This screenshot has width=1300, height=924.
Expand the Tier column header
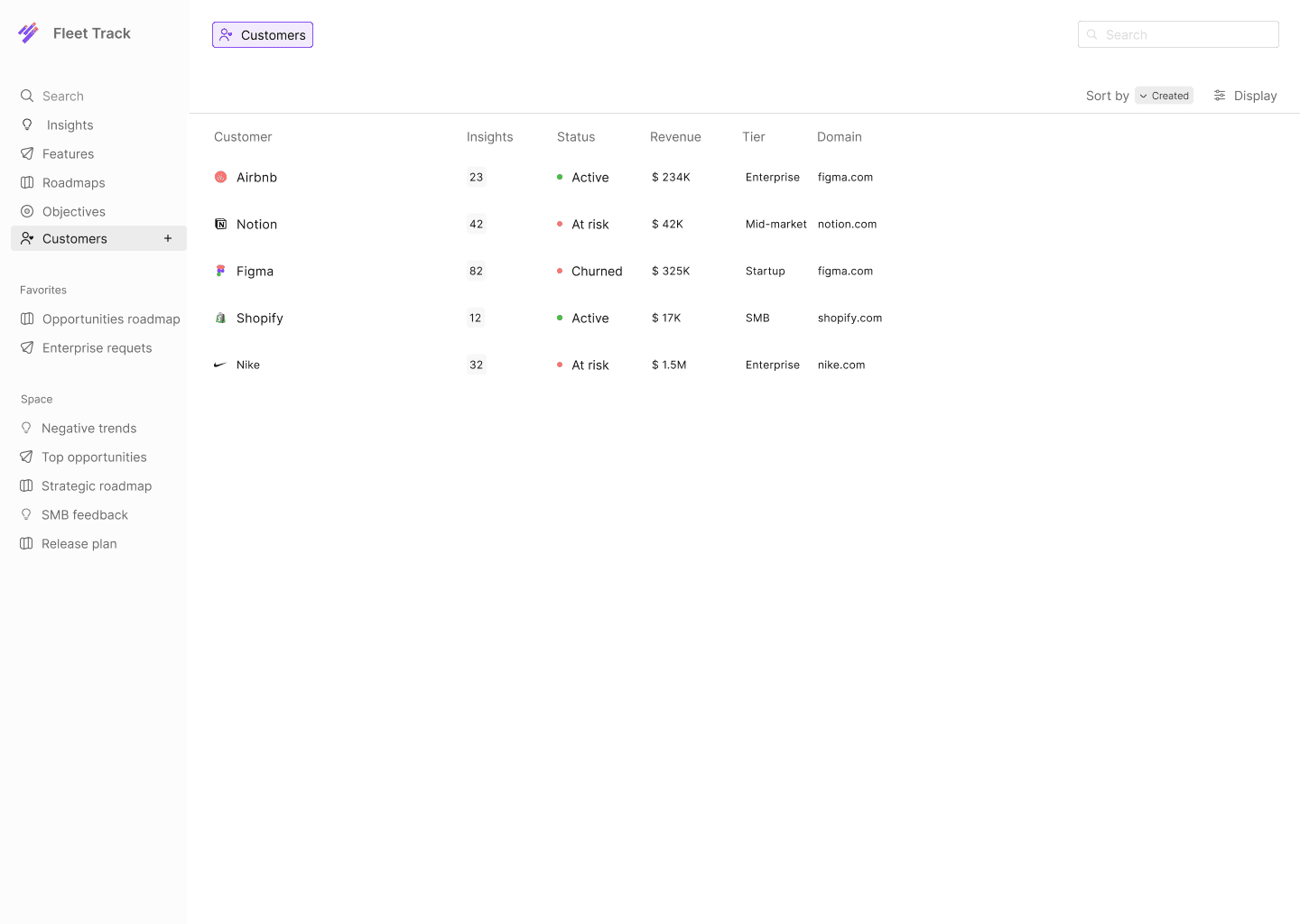click(754, 136)
